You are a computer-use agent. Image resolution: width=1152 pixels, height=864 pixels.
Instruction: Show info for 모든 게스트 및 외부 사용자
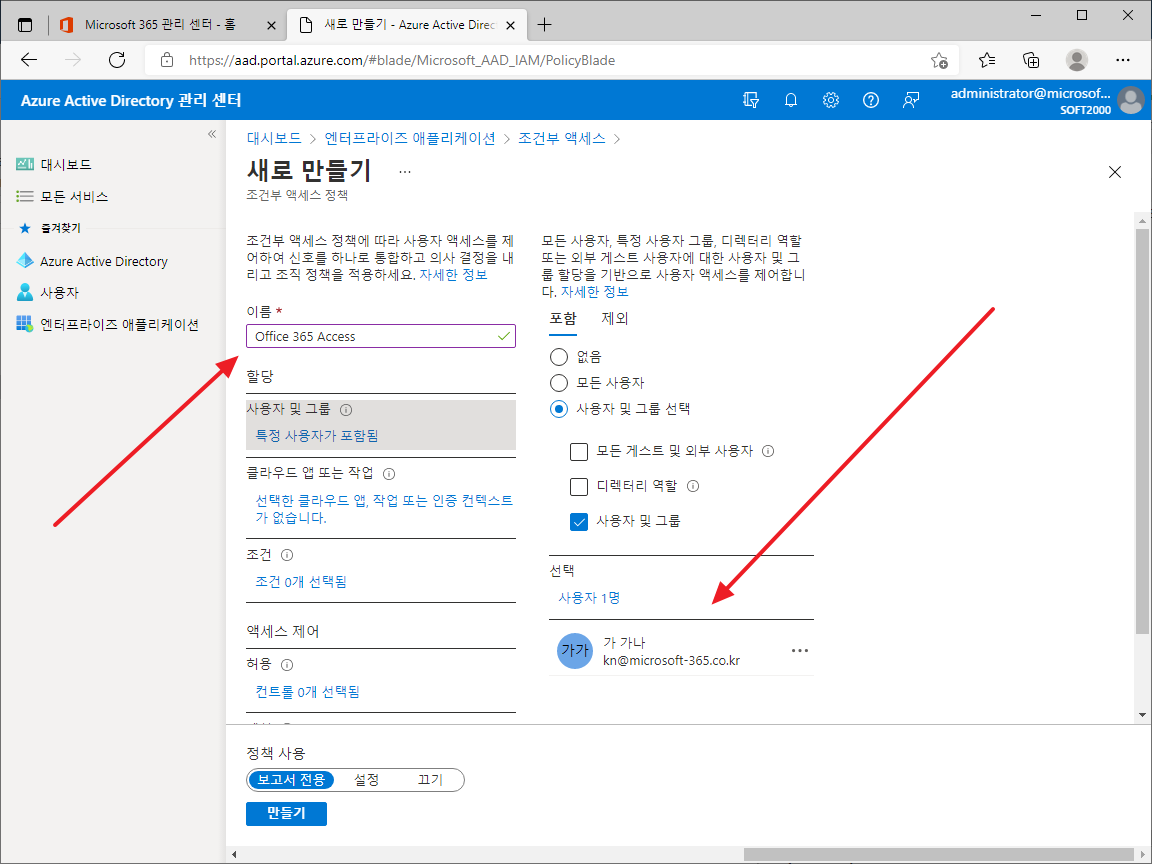768,451
